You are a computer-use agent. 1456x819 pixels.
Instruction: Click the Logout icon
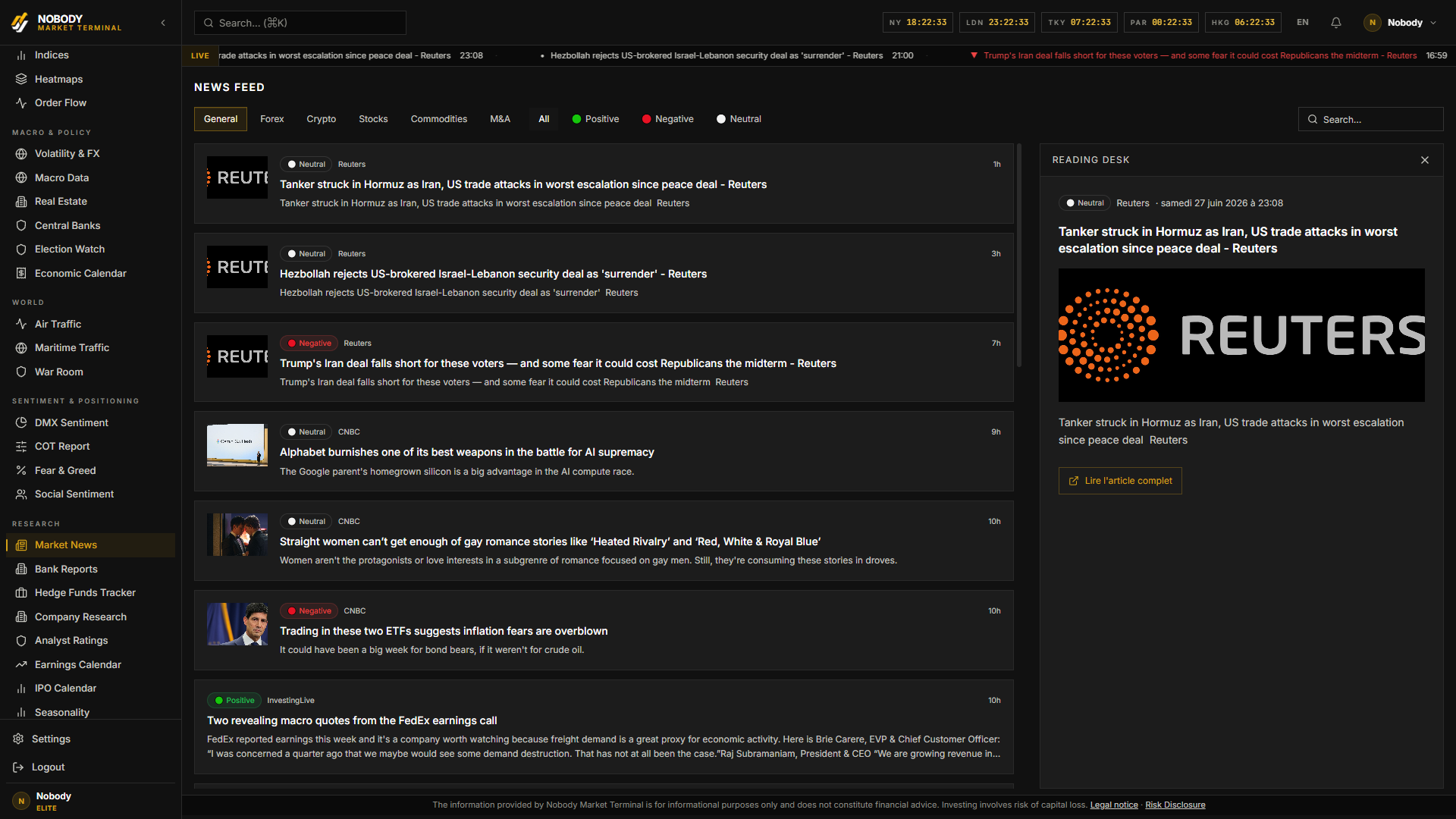coord(18,767)
